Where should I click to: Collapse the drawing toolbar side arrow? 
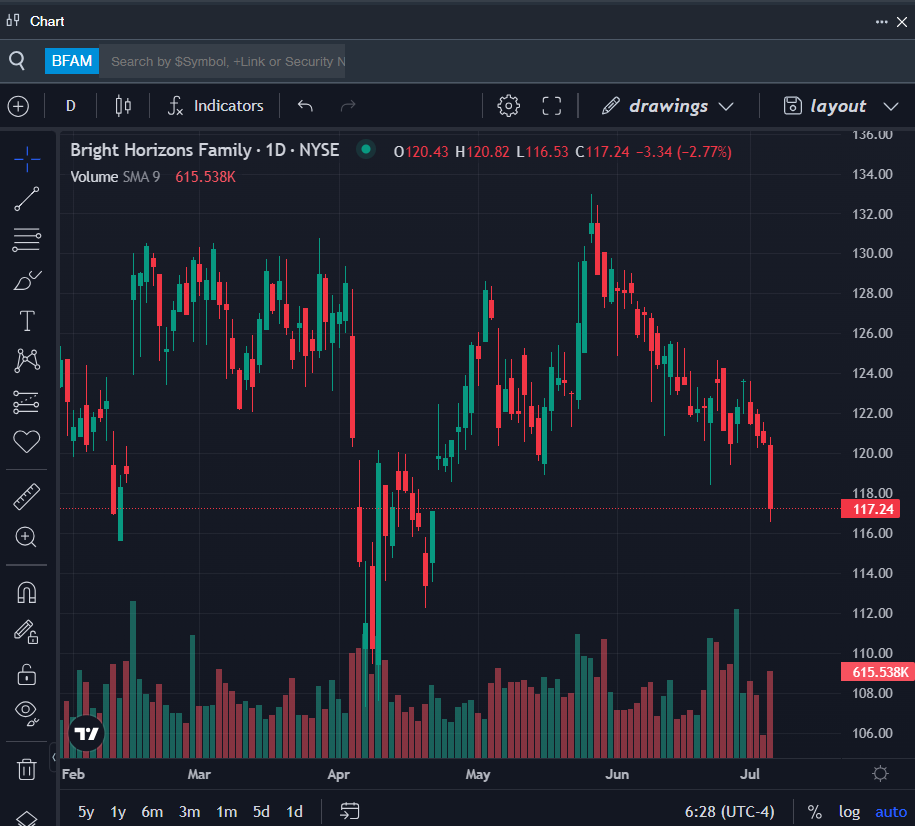[x=54, y=757]
